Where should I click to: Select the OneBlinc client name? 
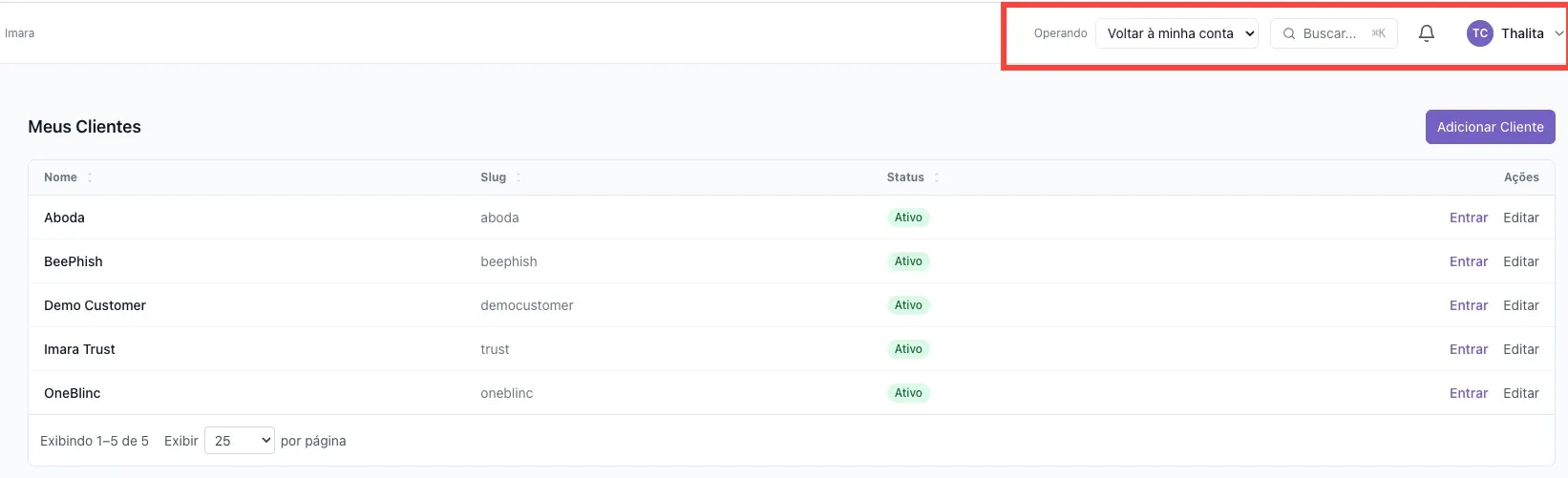[x=73, y=393]
